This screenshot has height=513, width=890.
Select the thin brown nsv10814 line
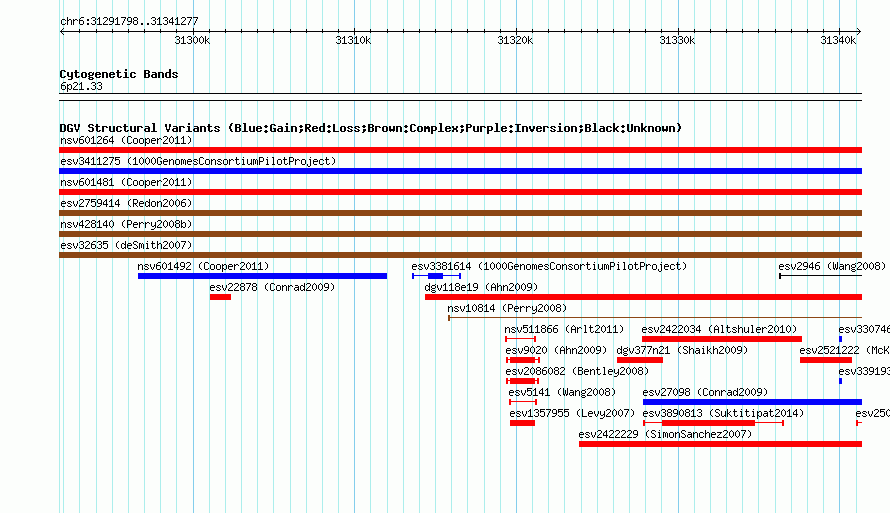point(655,318)
